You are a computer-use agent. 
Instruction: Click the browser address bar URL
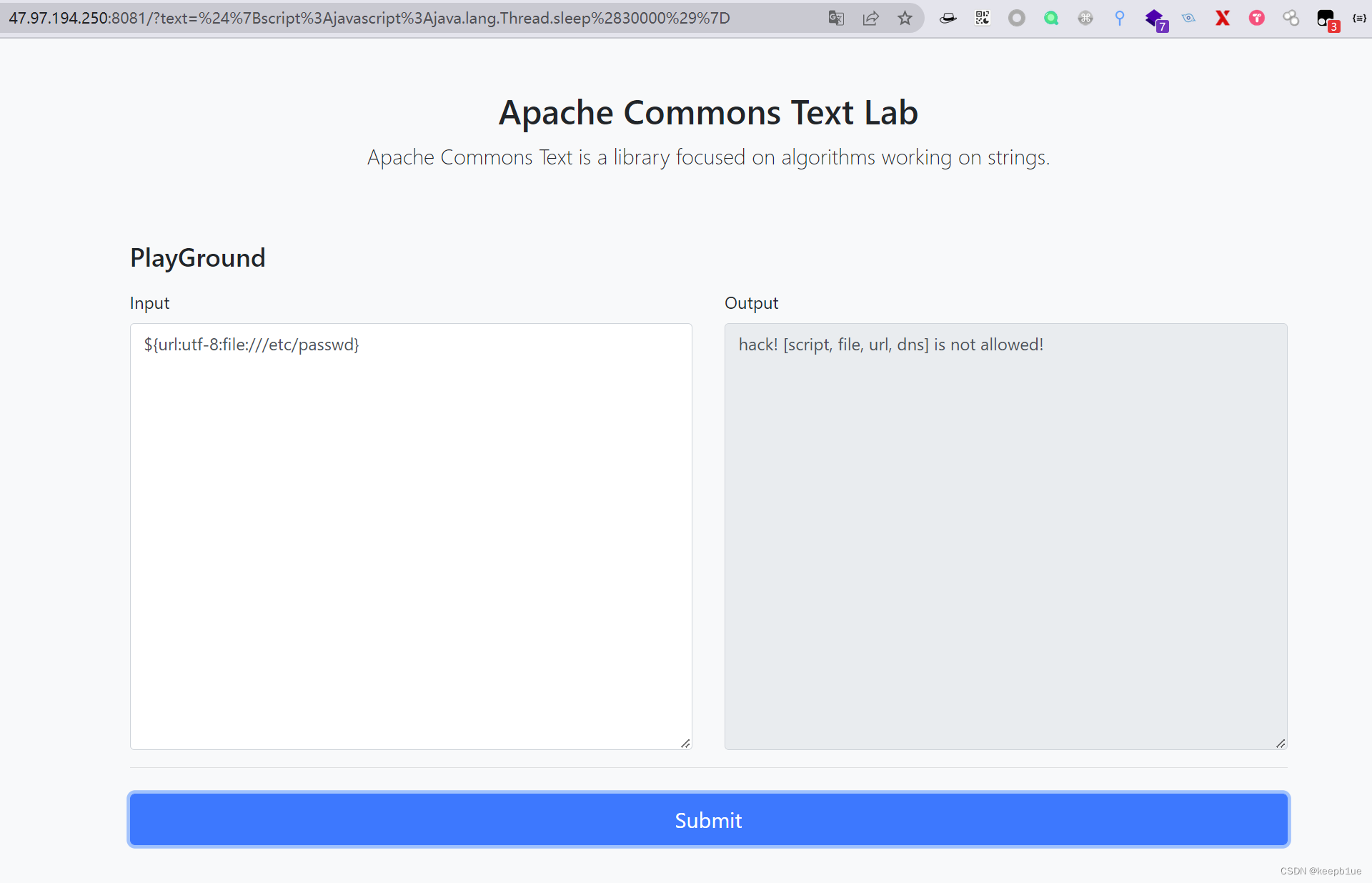tap(369, 19)
